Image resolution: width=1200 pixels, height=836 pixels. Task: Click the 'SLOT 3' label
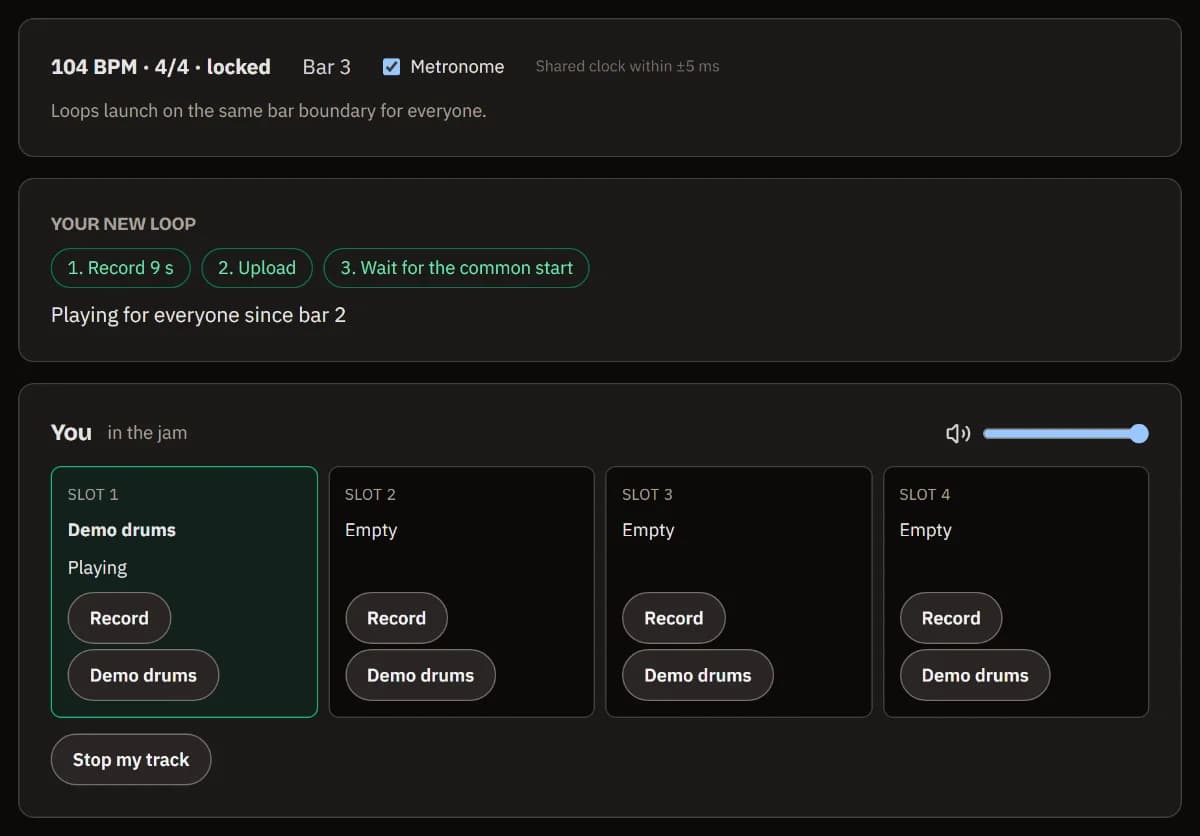pos(647,494)
